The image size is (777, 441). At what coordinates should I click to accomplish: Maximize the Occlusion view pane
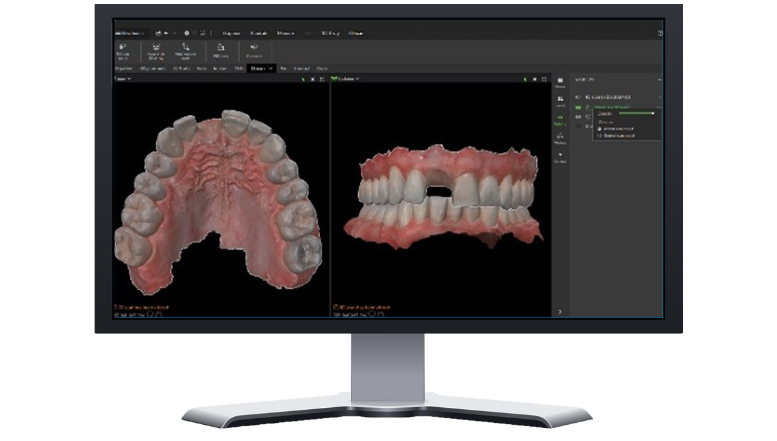(x=544, y=79)
